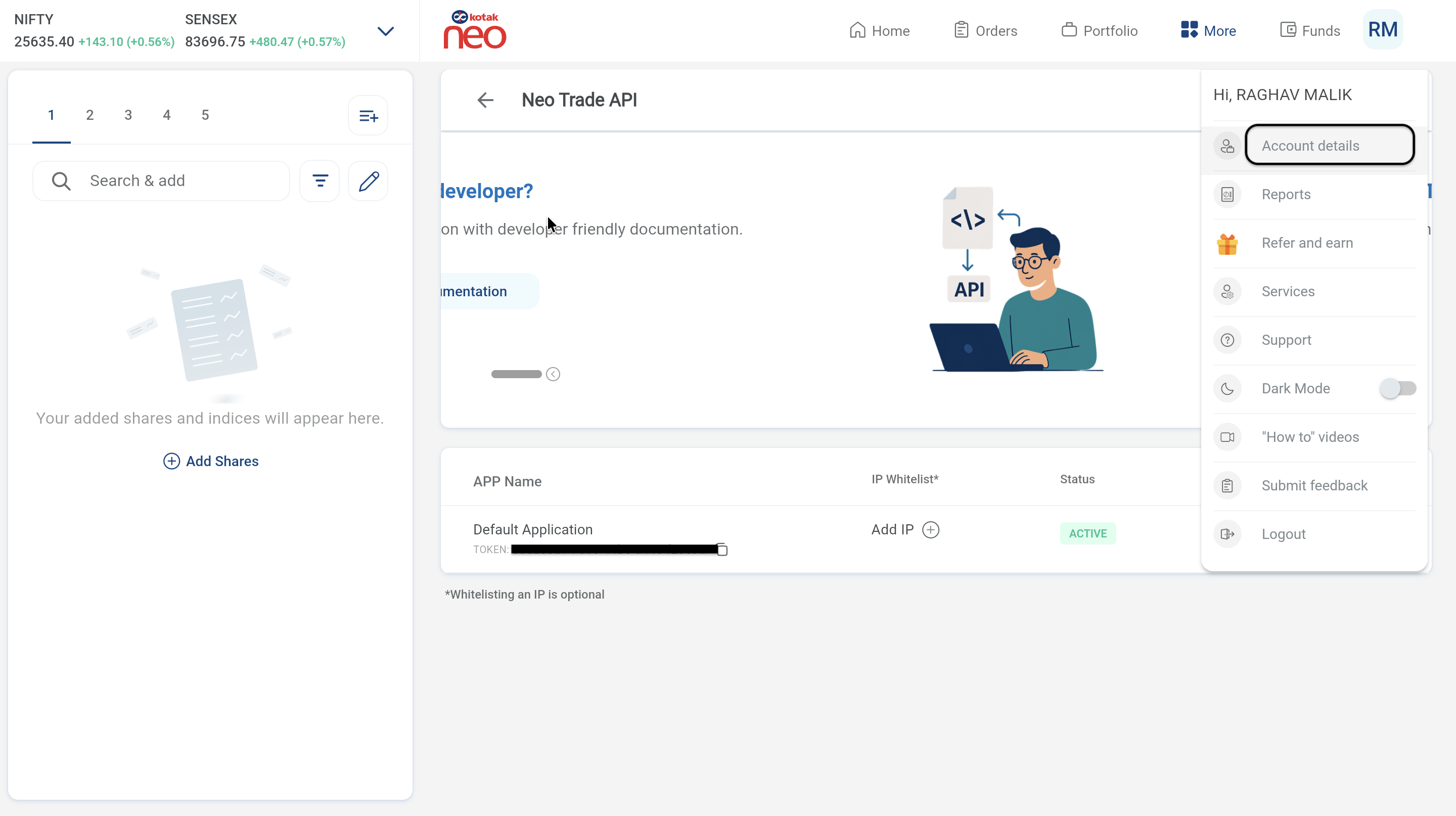Click the carousel previous arrow circle
Image resolution: width=1456 pixels, height=816 pixels.
point(553,374)
